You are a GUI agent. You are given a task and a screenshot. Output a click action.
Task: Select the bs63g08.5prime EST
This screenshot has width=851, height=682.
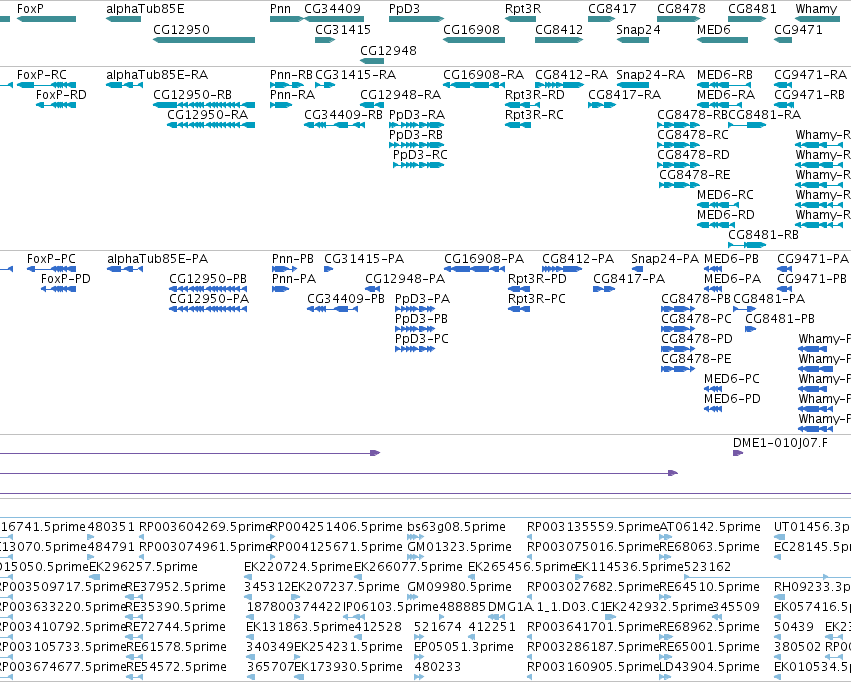click(415, 537)
